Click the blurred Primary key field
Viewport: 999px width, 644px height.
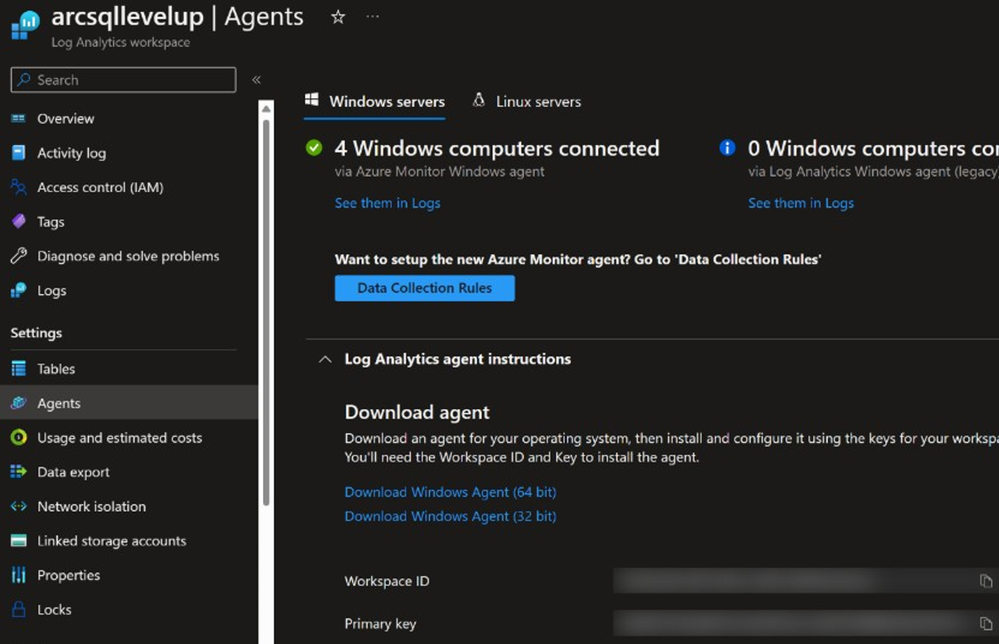click(x=806, y=624)
